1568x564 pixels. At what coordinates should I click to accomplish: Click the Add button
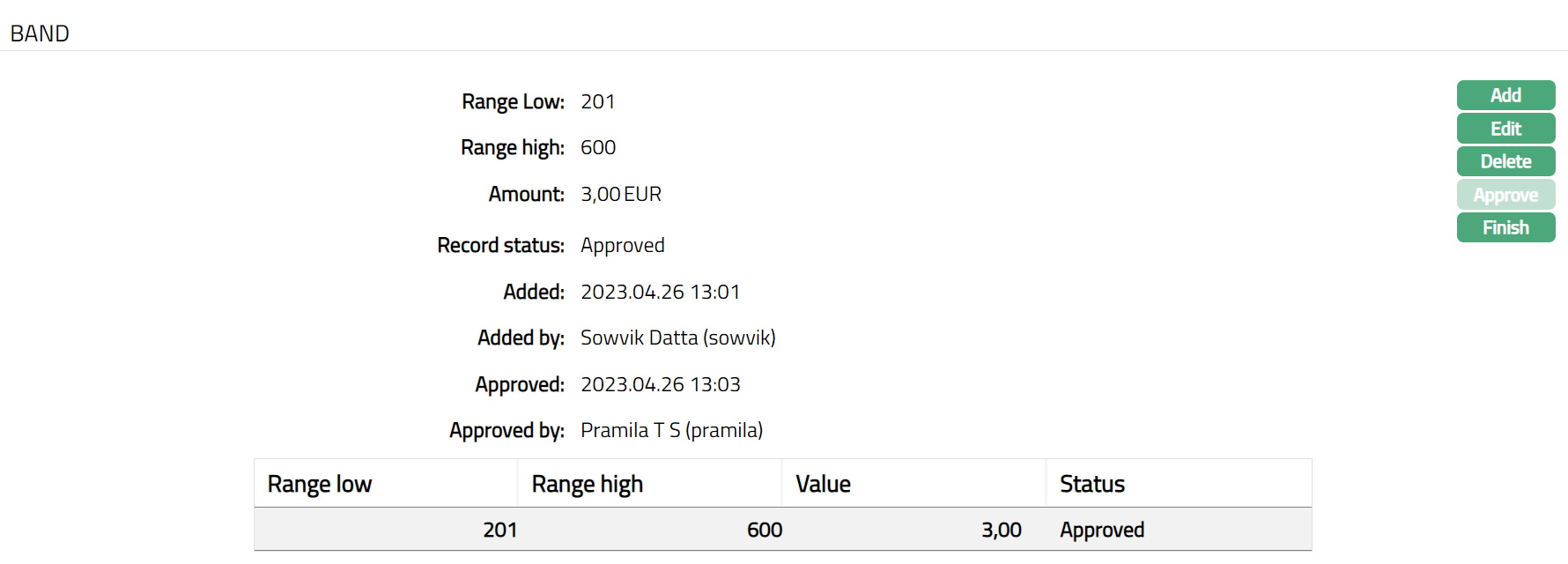click(1505, 95)
